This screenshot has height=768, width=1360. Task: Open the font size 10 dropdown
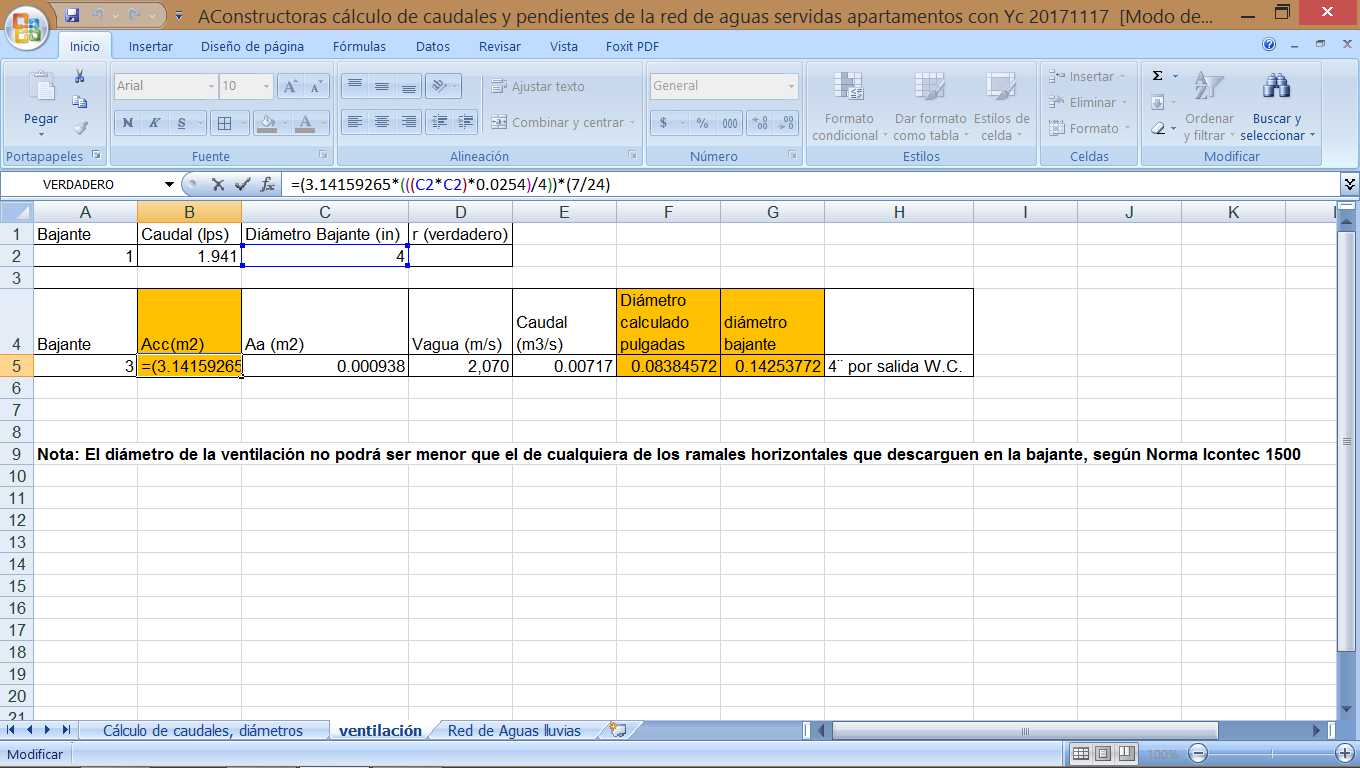coord(267,86)
